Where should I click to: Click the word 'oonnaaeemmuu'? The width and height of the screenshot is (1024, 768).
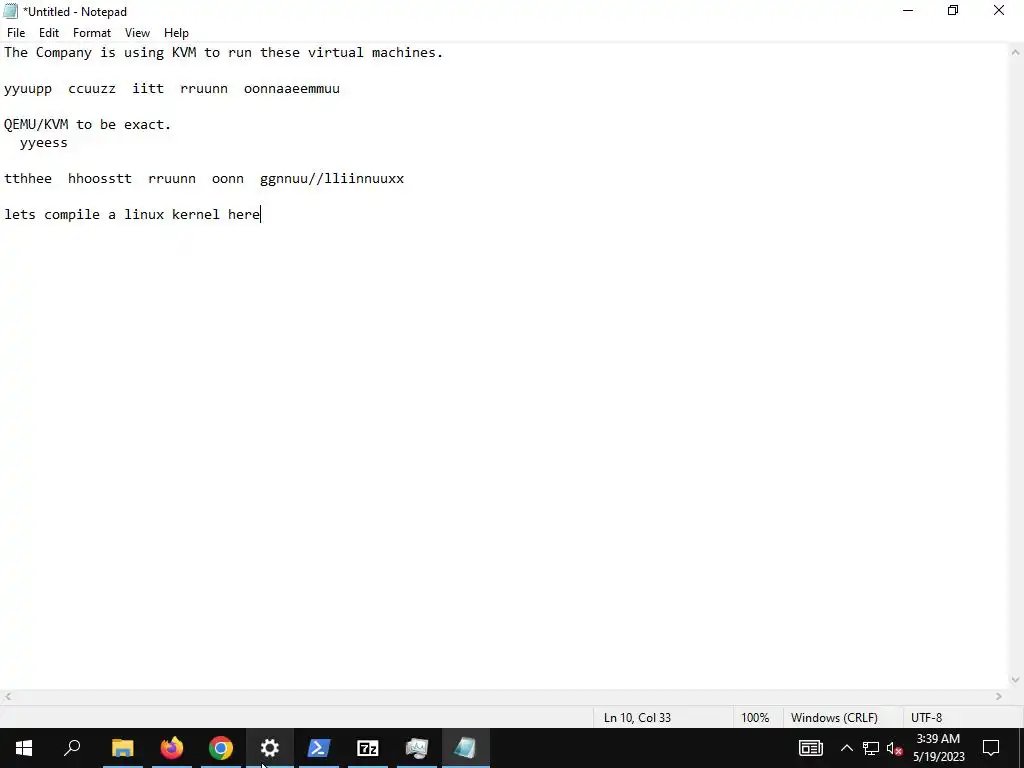pos(292,89)
